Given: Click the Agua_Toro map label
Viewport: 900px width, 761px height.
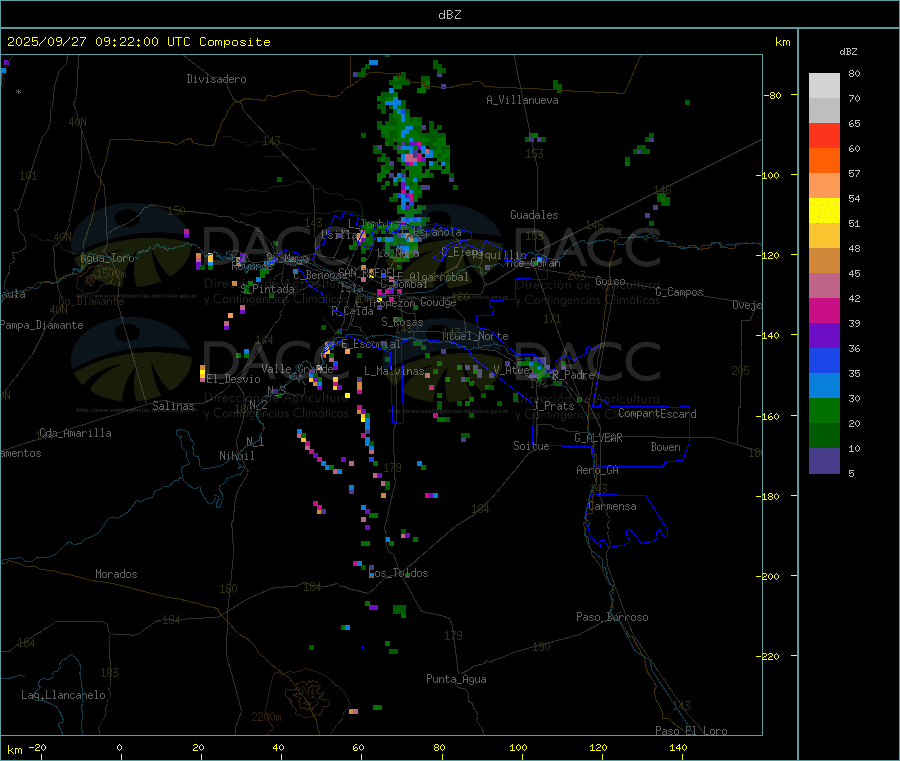Looking at the screenshot, I should (x=107, y=258).
